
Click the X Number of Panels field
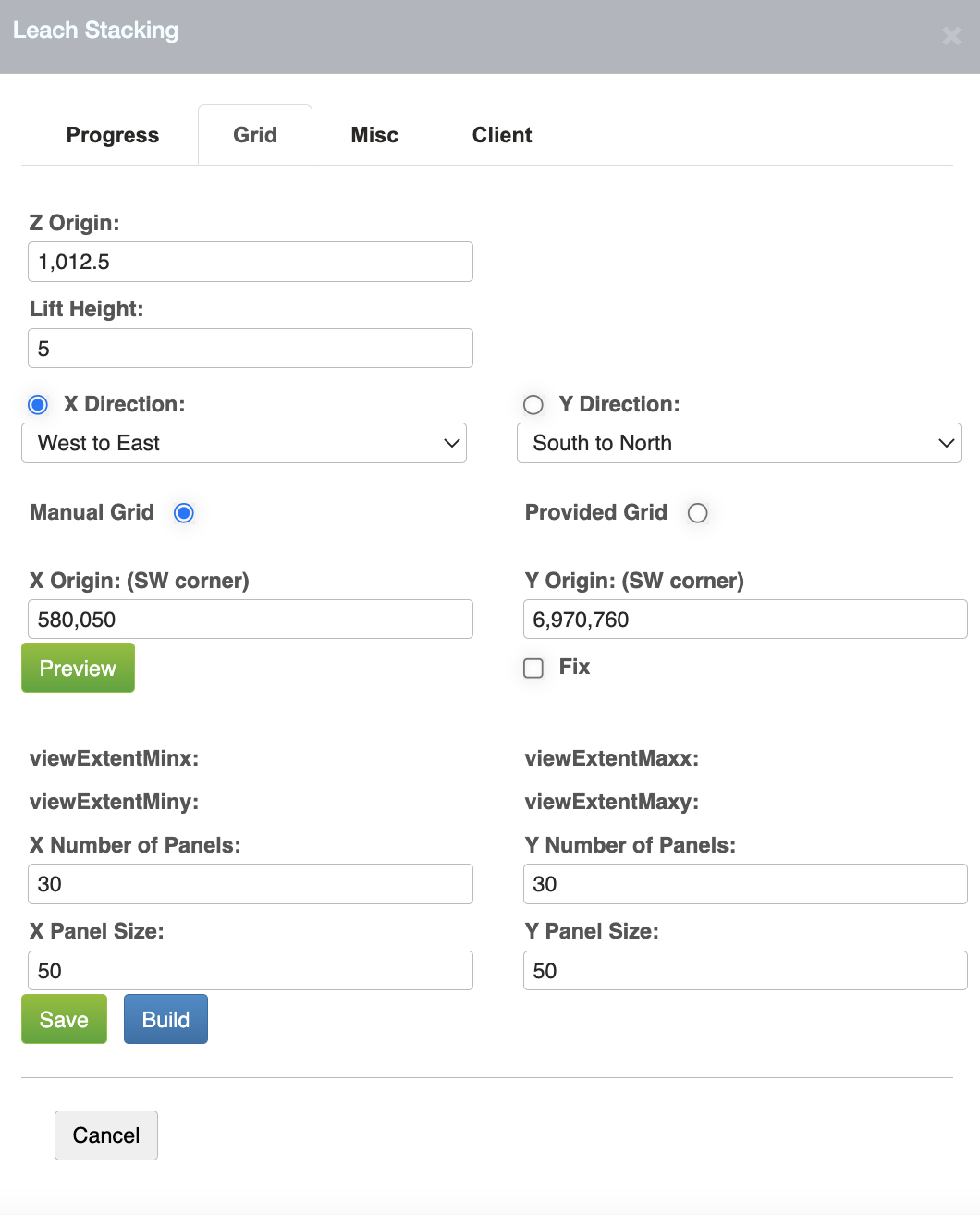coord(250,884)
